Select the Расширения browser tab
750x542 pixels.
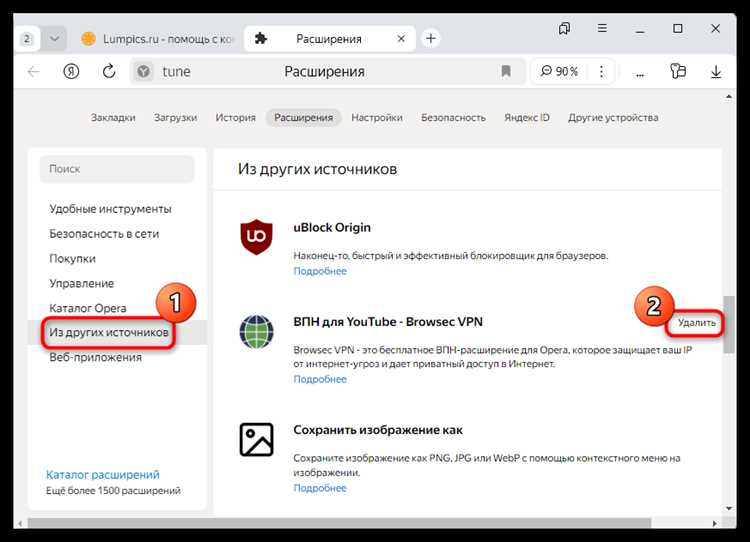click(x=329, y=39)
